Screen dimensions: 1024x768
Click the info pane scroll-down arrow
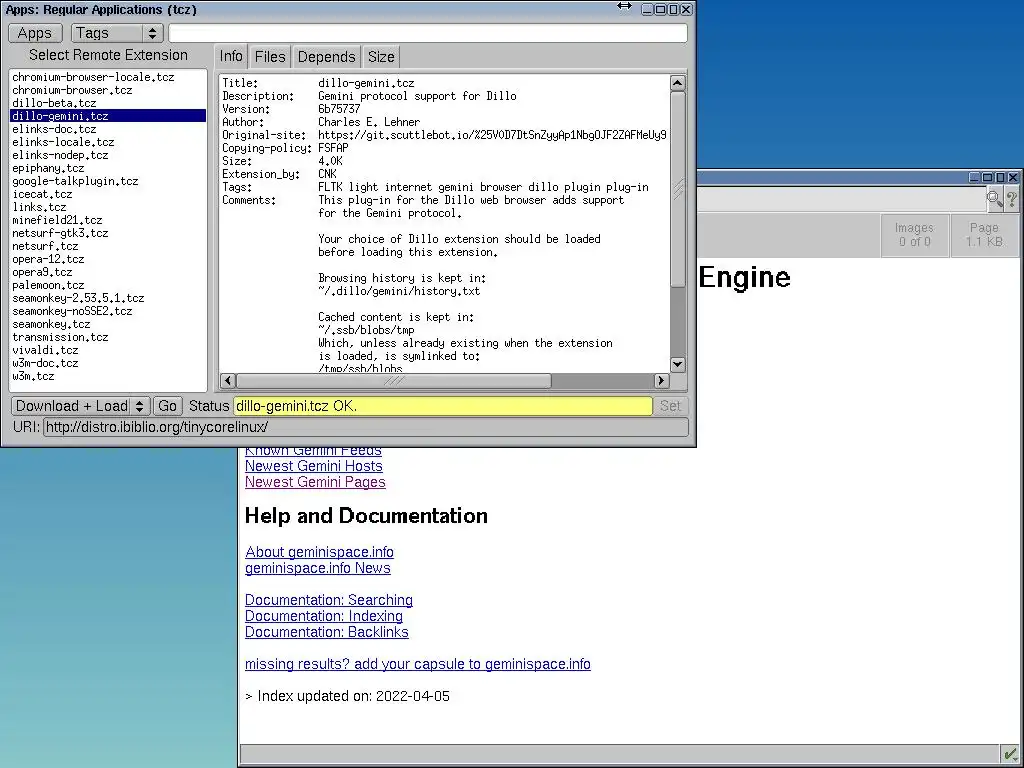coord(678,364)
